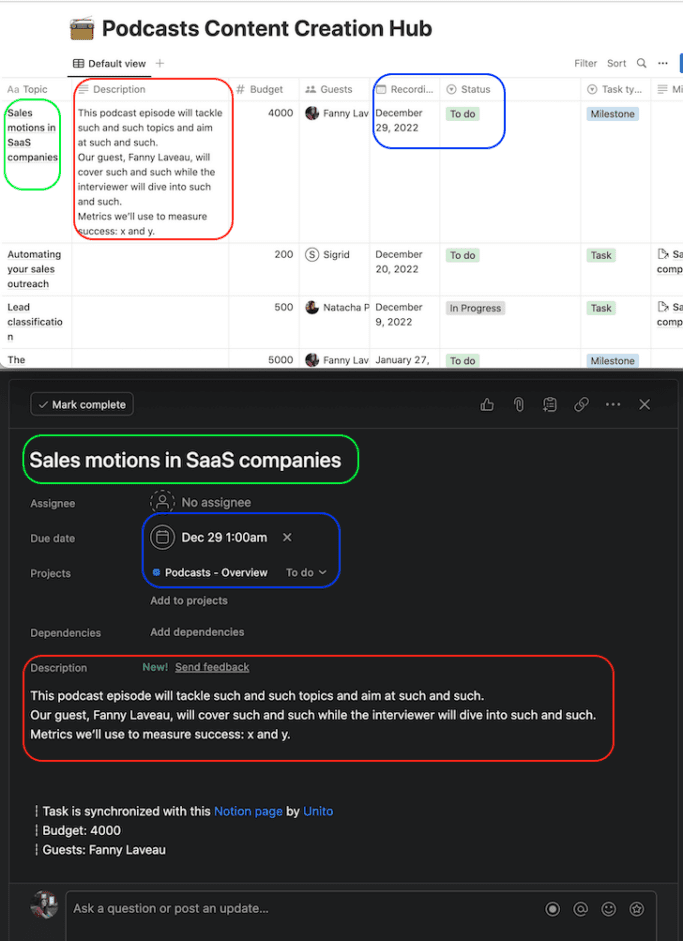Toggle completion with Mark complete
683x941 pixels.
point(81,404)
